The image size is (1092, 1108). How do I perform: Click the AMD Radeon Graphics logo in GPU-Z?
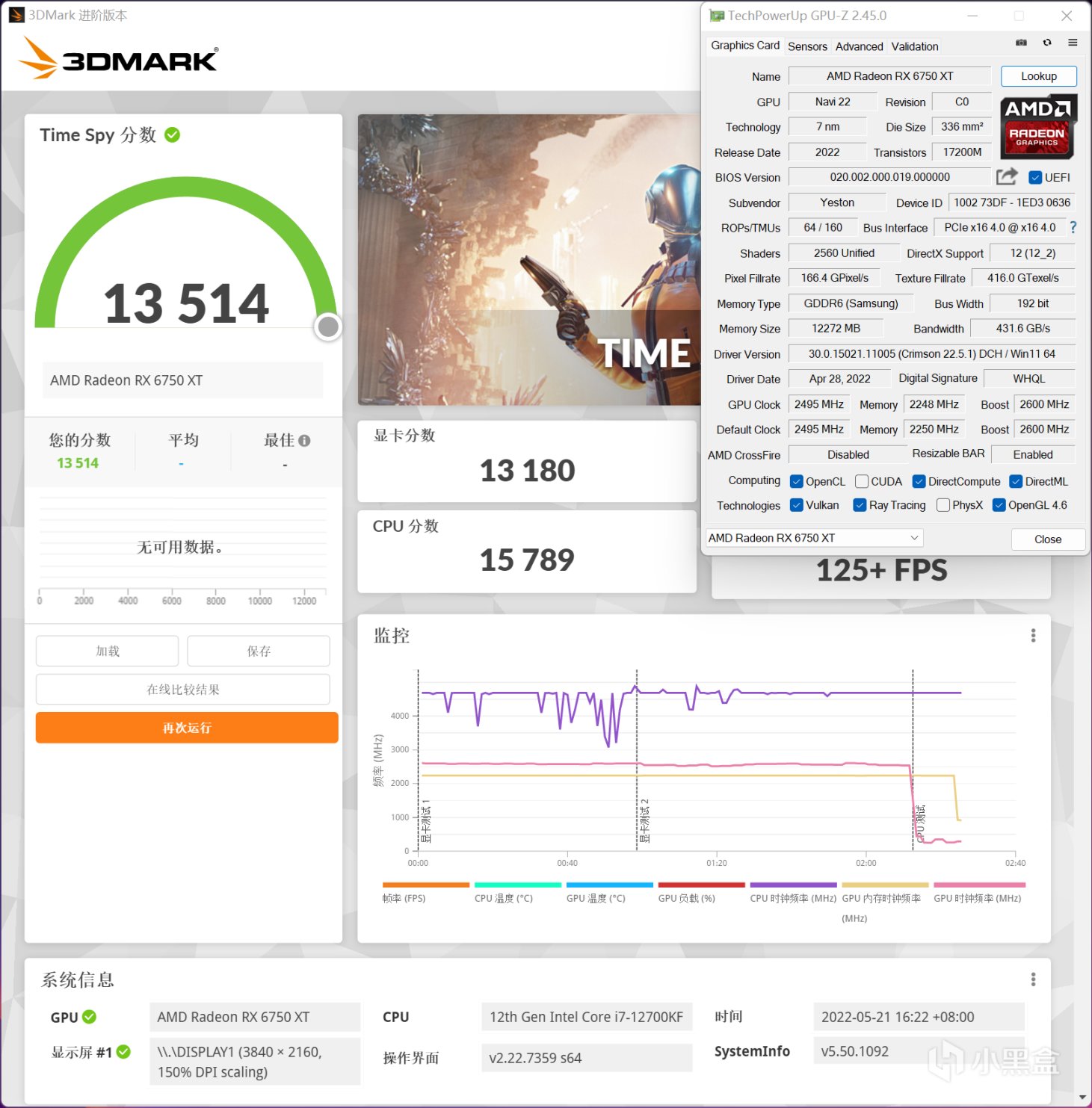pos(1037,127)
